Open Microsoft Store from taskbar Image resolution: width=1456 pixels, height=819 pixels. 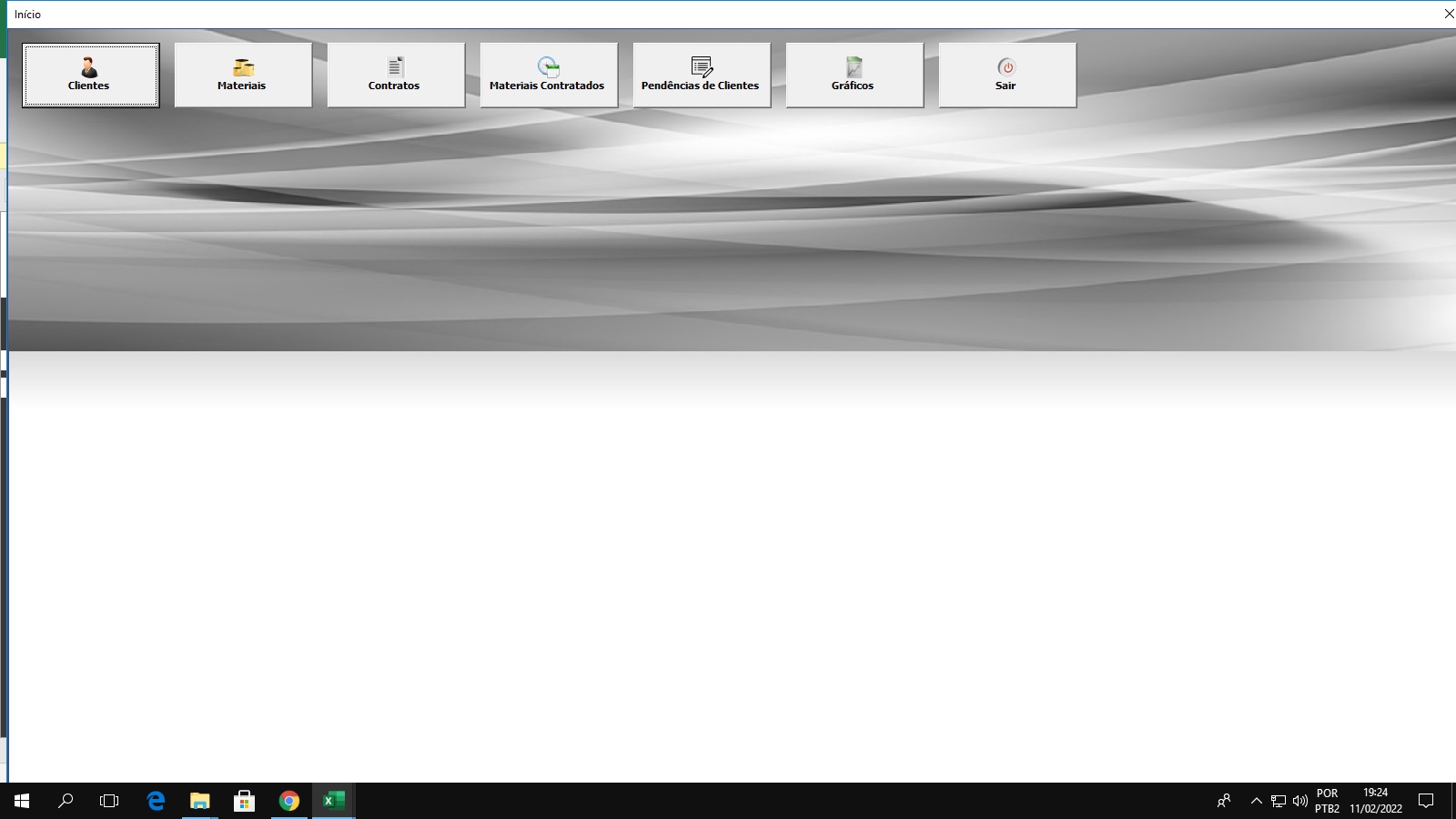pos(244,801)
